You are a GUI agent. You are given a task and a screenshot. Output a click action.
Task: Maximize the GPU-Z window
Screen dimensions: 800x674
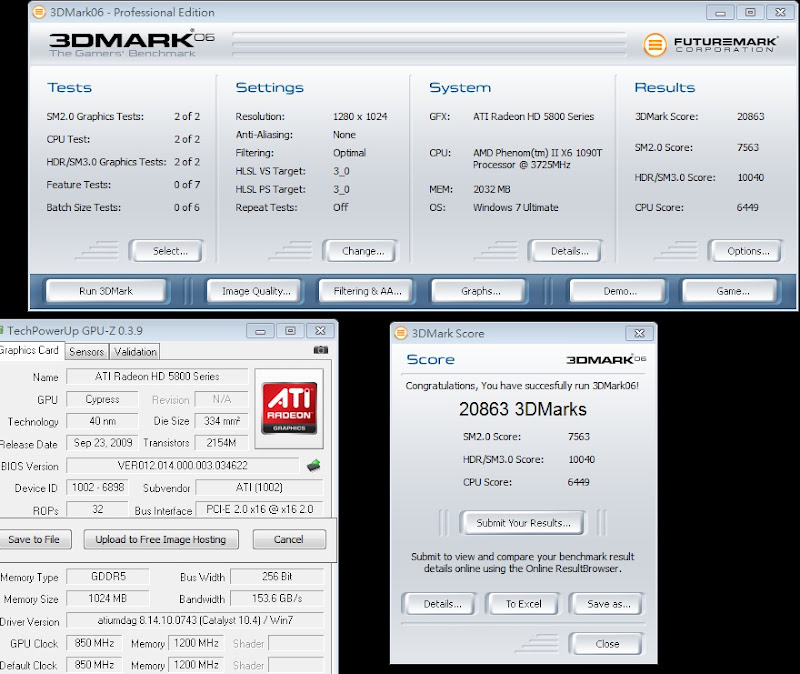tap(290, 331)
